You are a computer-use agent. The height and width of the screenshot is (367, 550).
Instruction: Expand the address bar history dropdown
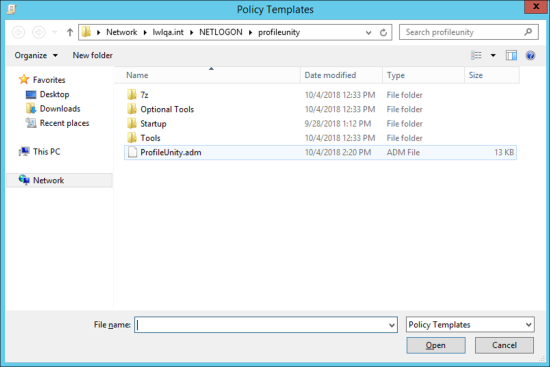(368, 33)
